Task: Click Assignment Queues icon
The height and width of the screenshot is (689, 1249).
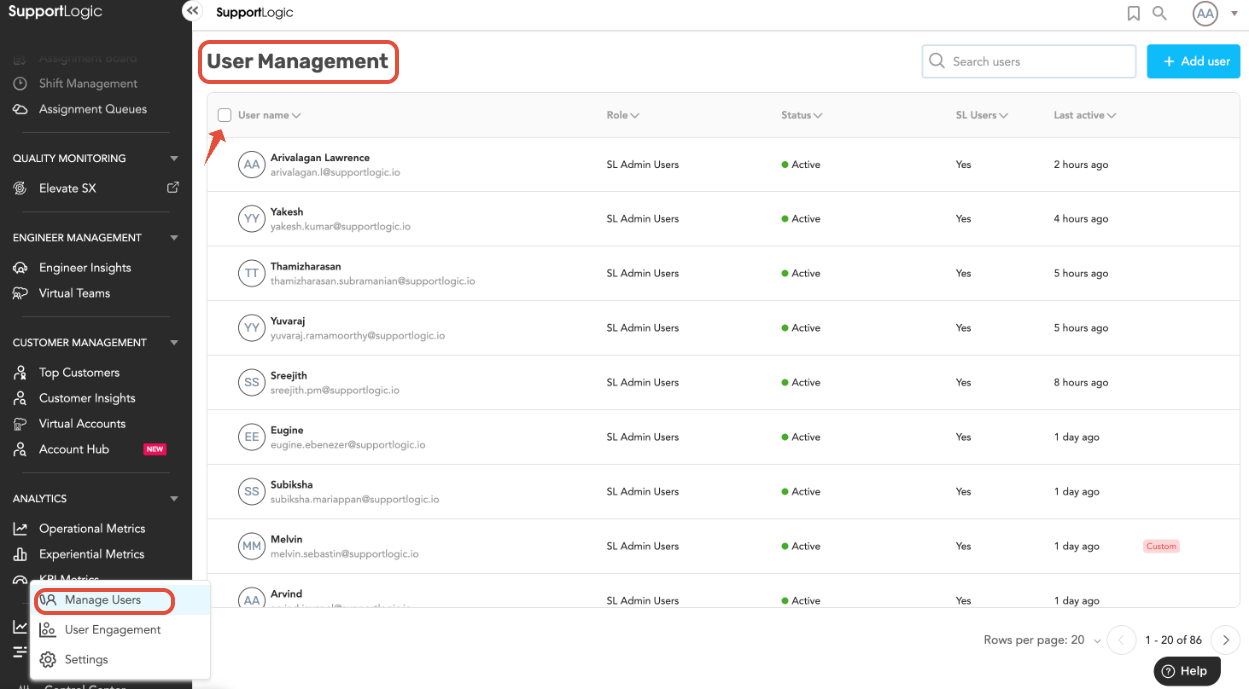Action: click(x=20, y=109)
